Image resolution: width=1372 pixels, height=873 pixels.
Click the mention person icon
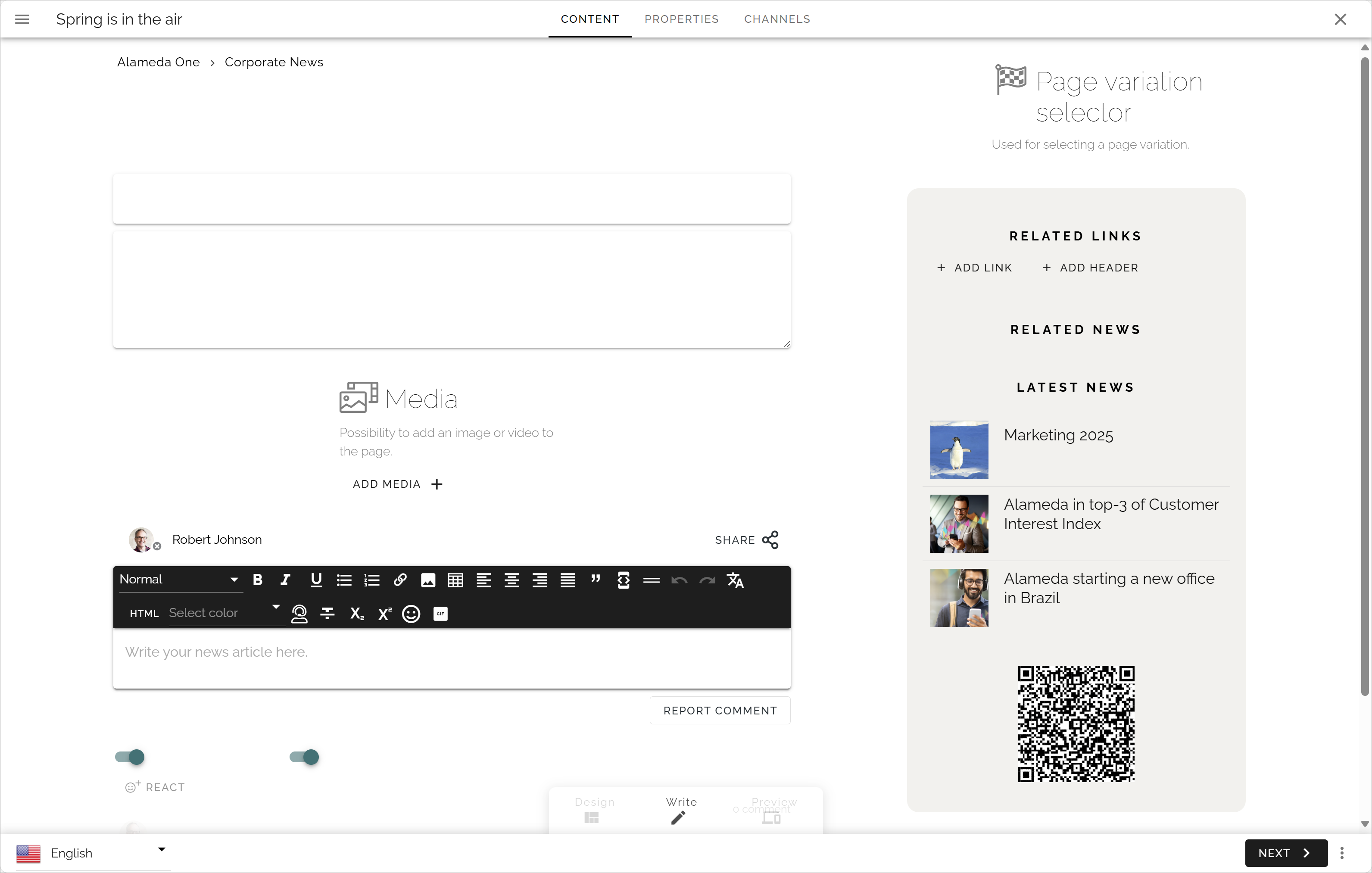[299, 614]
